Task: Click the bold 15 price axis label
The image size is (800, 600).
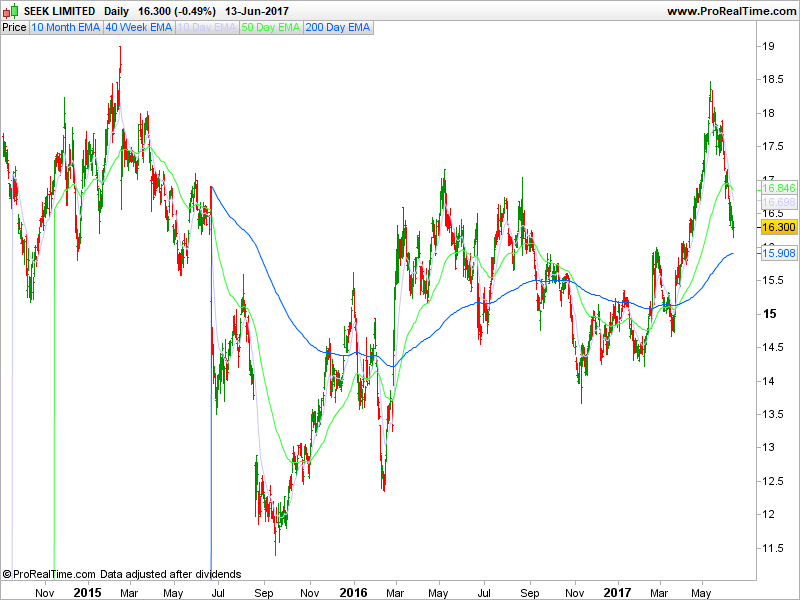Action: [769, 314]
